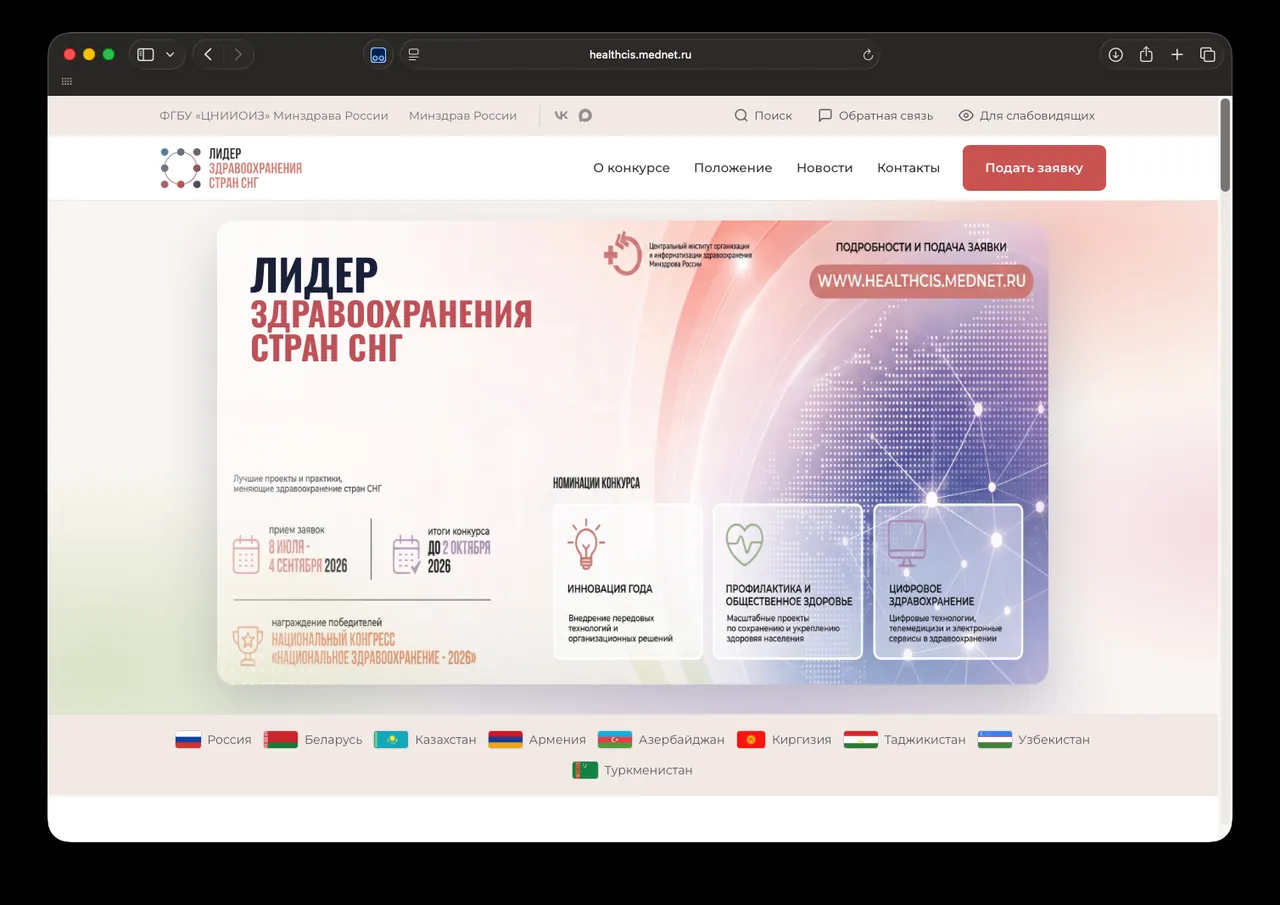Screen dimensions: 1280x905
Task: Select Туркменистан in the country list
Action: pos(632,770)
